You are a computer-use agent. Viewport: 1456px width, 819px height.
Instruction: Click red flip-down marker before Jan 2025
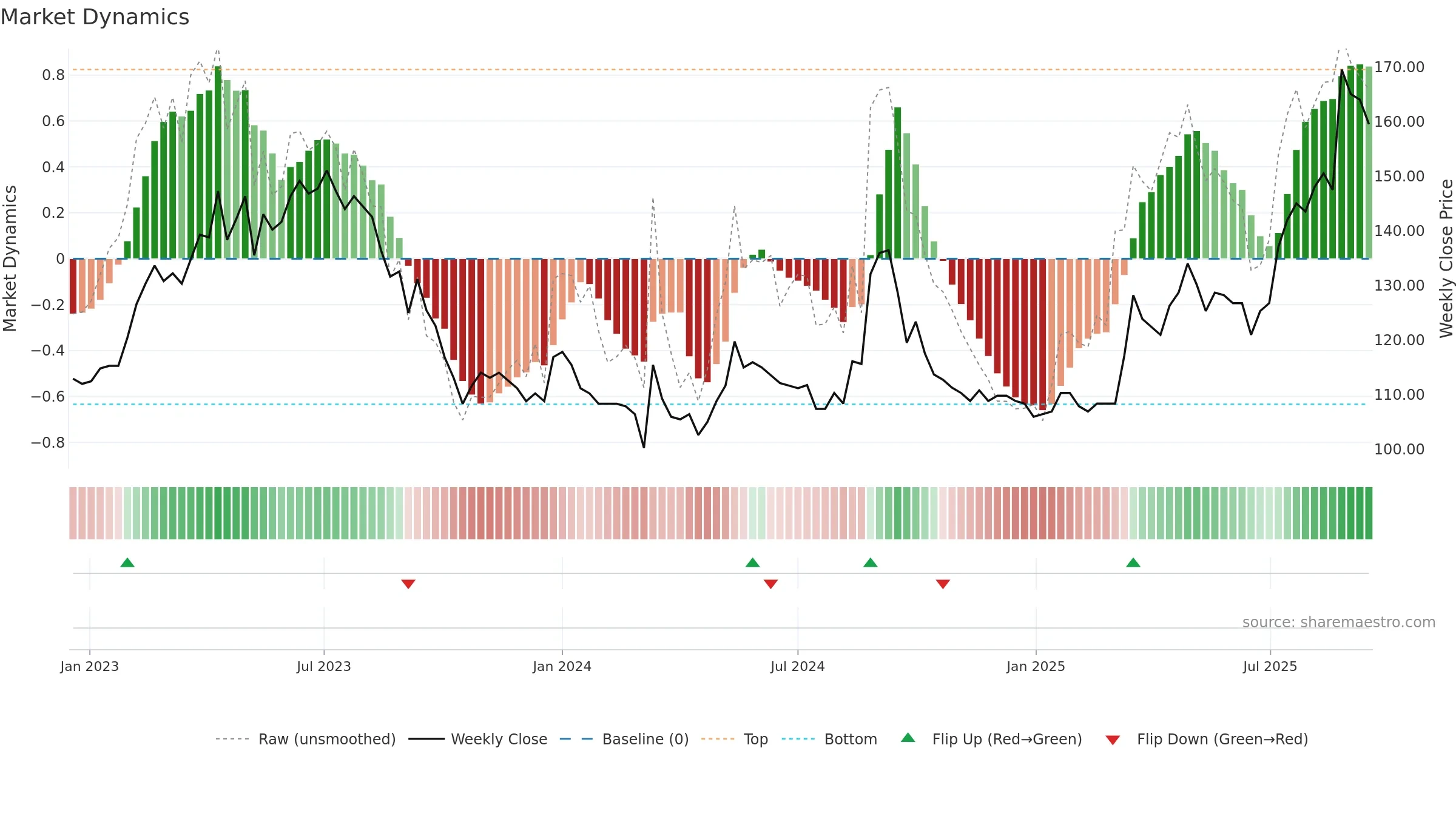943,584
